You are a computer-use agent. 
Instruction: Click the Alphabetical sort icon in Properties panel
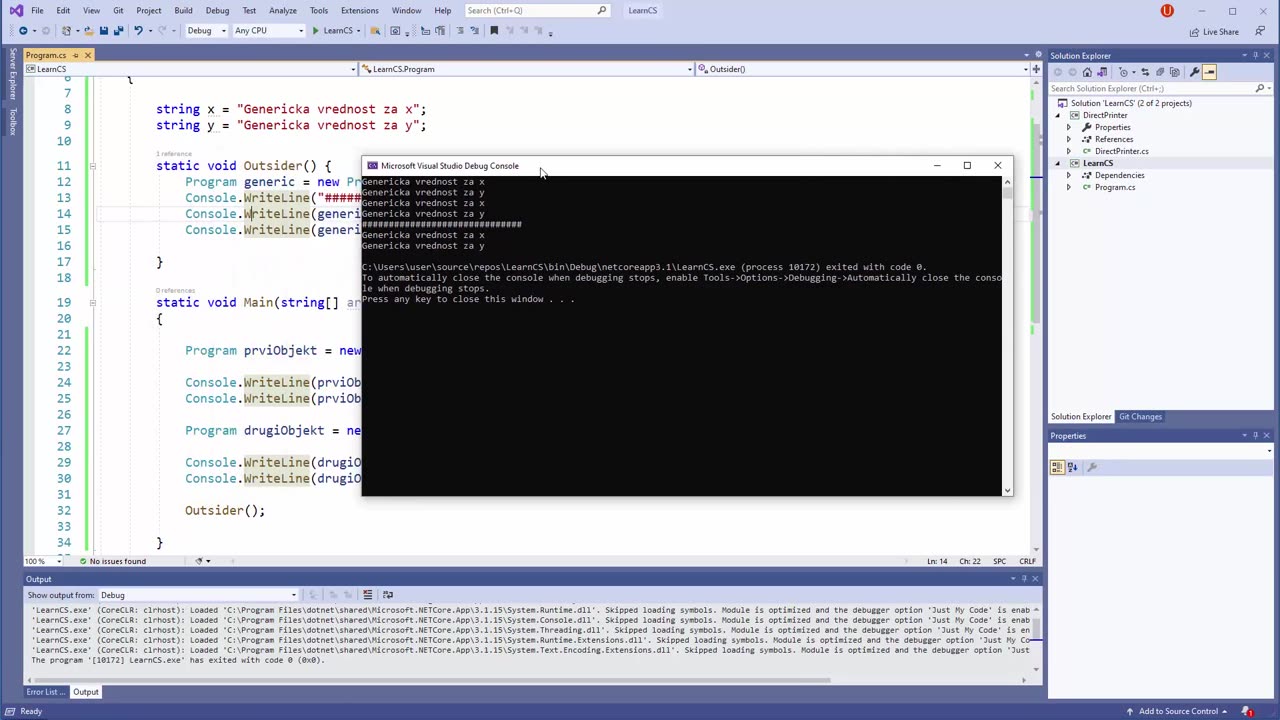[1071, 467]
